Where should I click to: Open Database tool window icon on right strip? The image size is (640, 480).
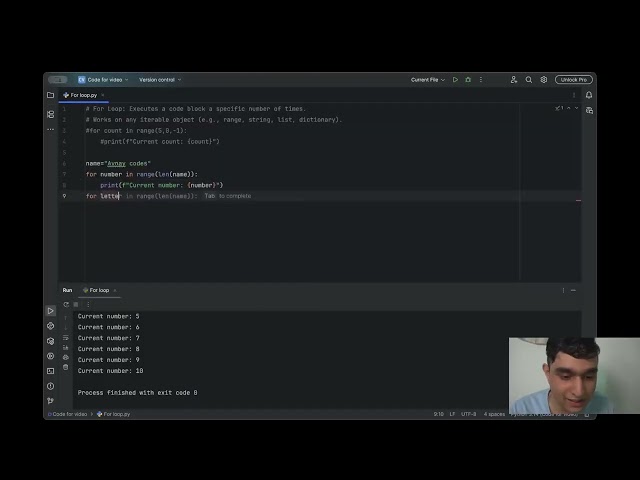point(589,110)
